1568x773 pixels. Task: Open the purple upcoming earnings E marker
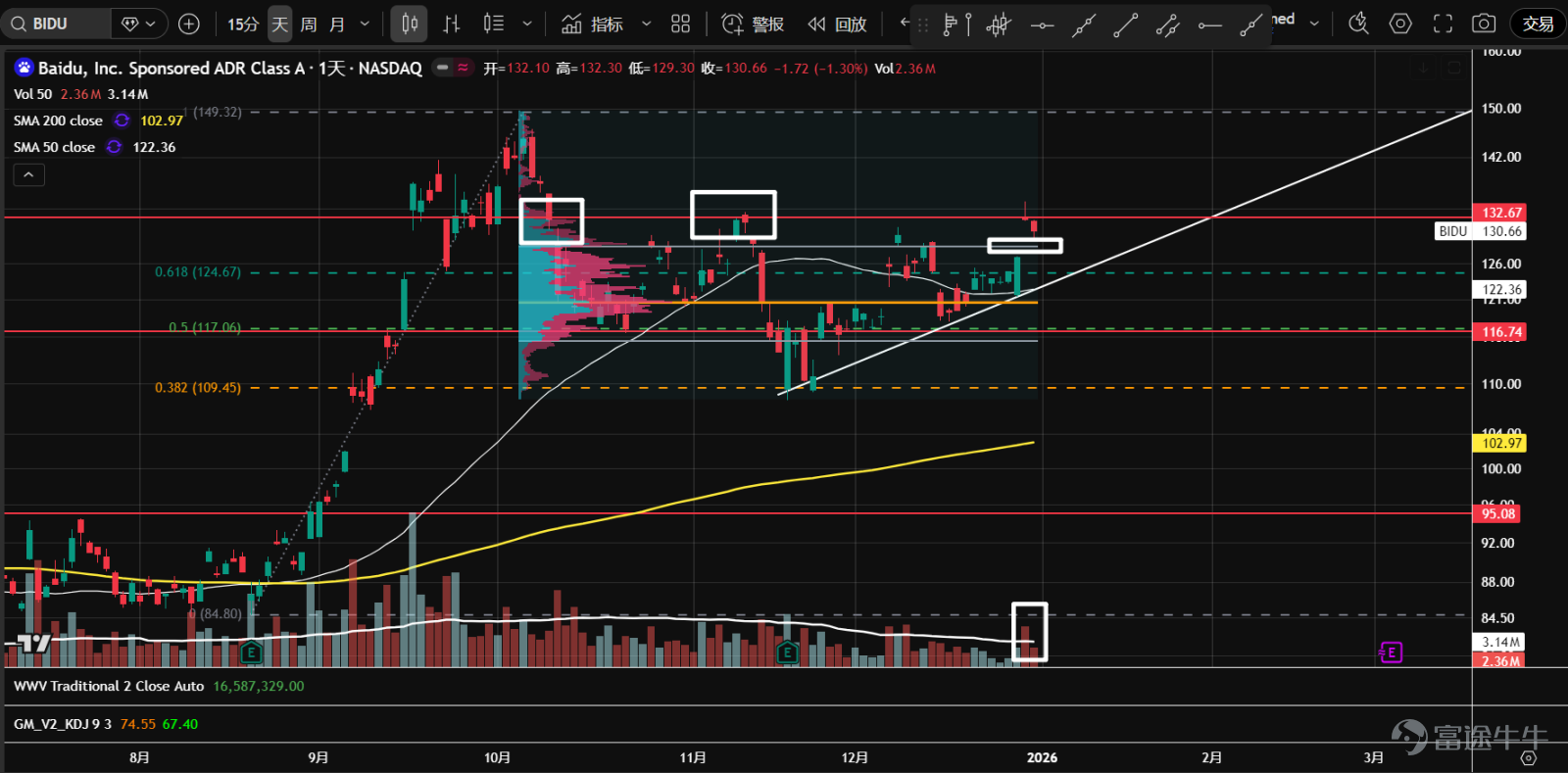(x=1391, y=652)
